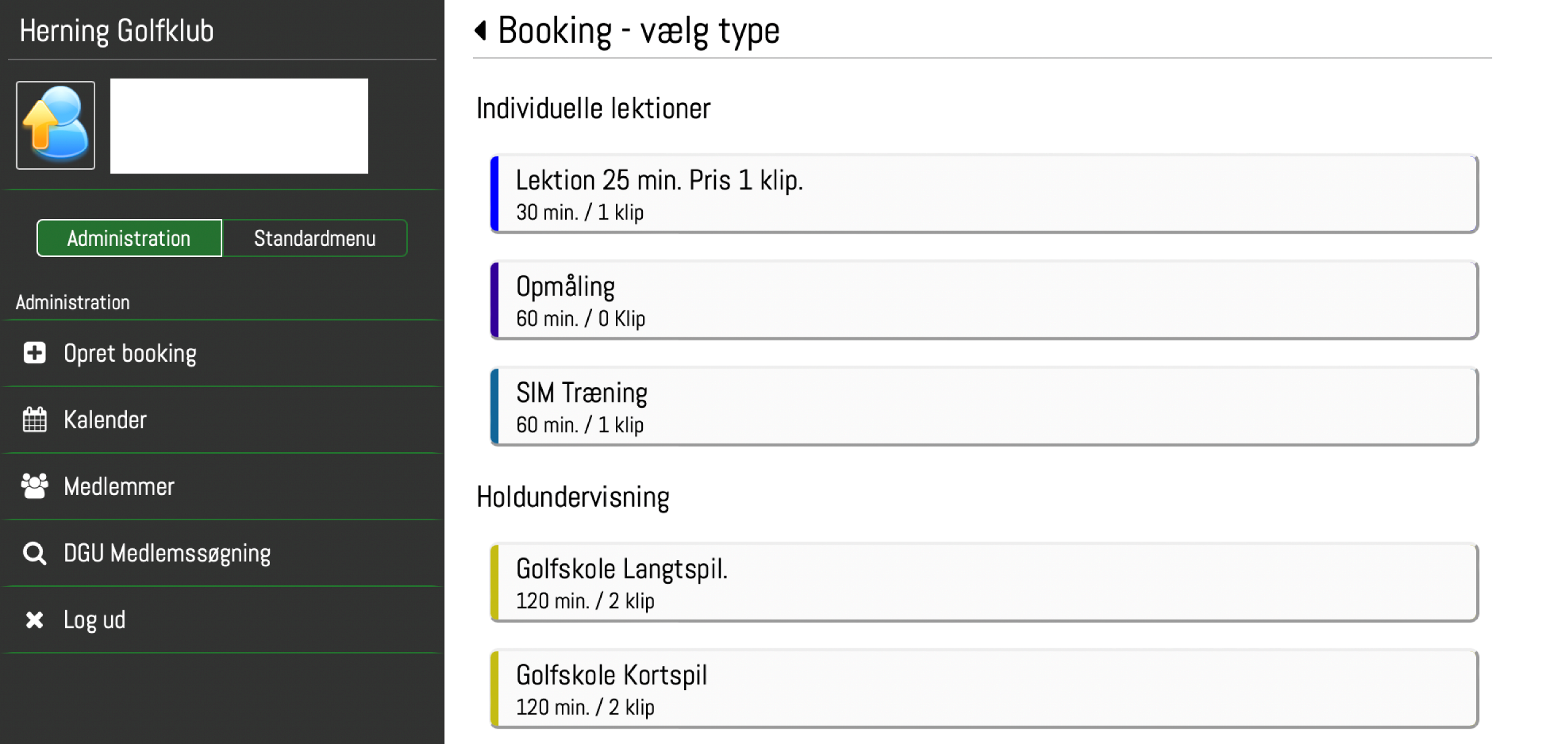The width and height of the screenshot is (1568, 744).
Task: Click the blank name field beside avatar
Action: pos(239,126)
